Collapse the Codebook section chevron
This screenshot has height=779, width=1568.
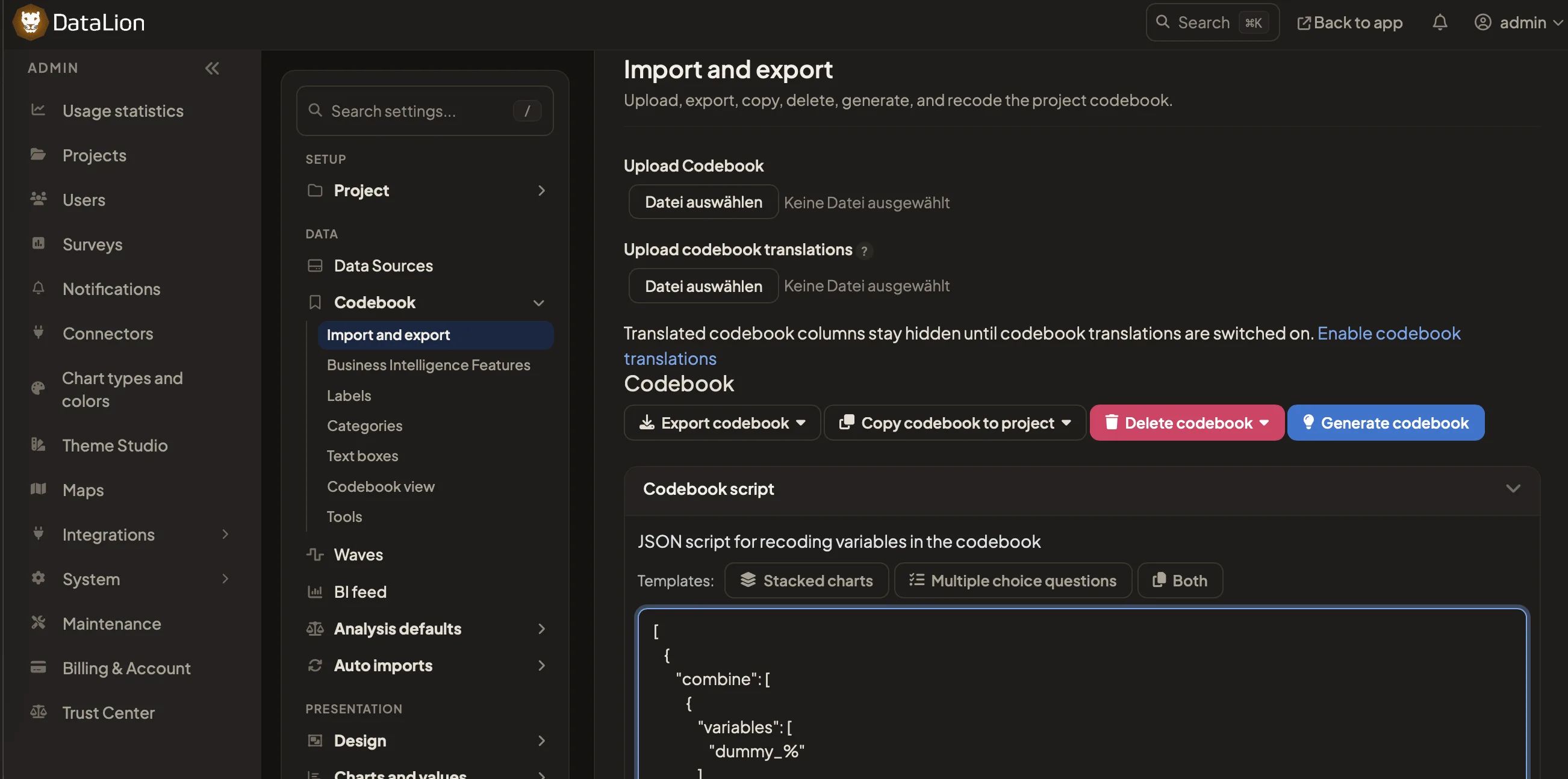pos(539,302)
